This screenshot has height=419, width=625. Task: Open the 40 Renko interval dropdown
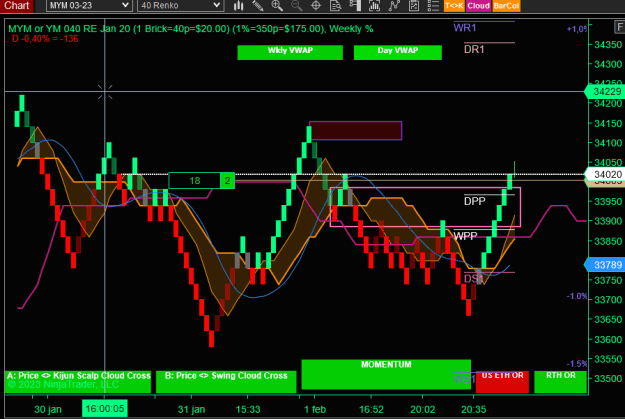(x=181, y=6)
